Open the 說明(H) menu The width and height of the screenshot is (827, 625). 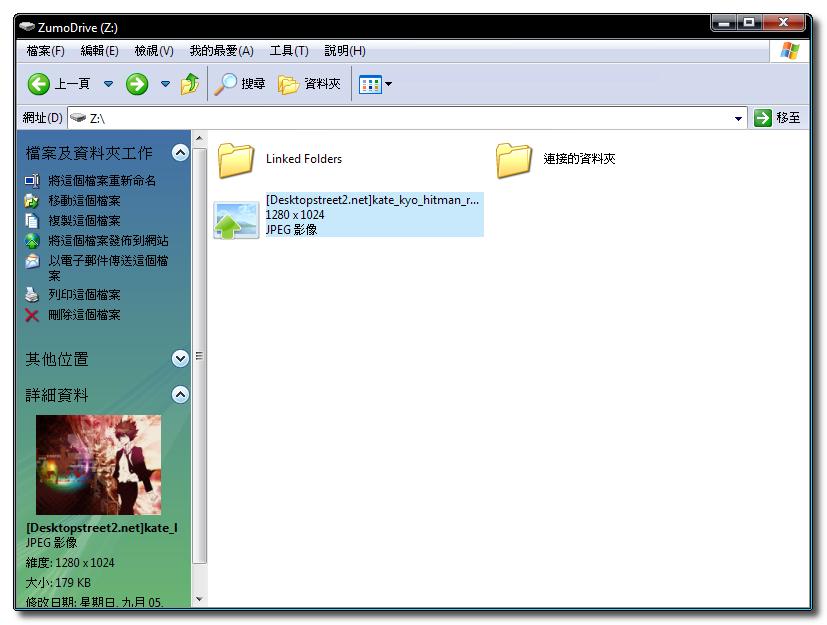click(345, 51)
